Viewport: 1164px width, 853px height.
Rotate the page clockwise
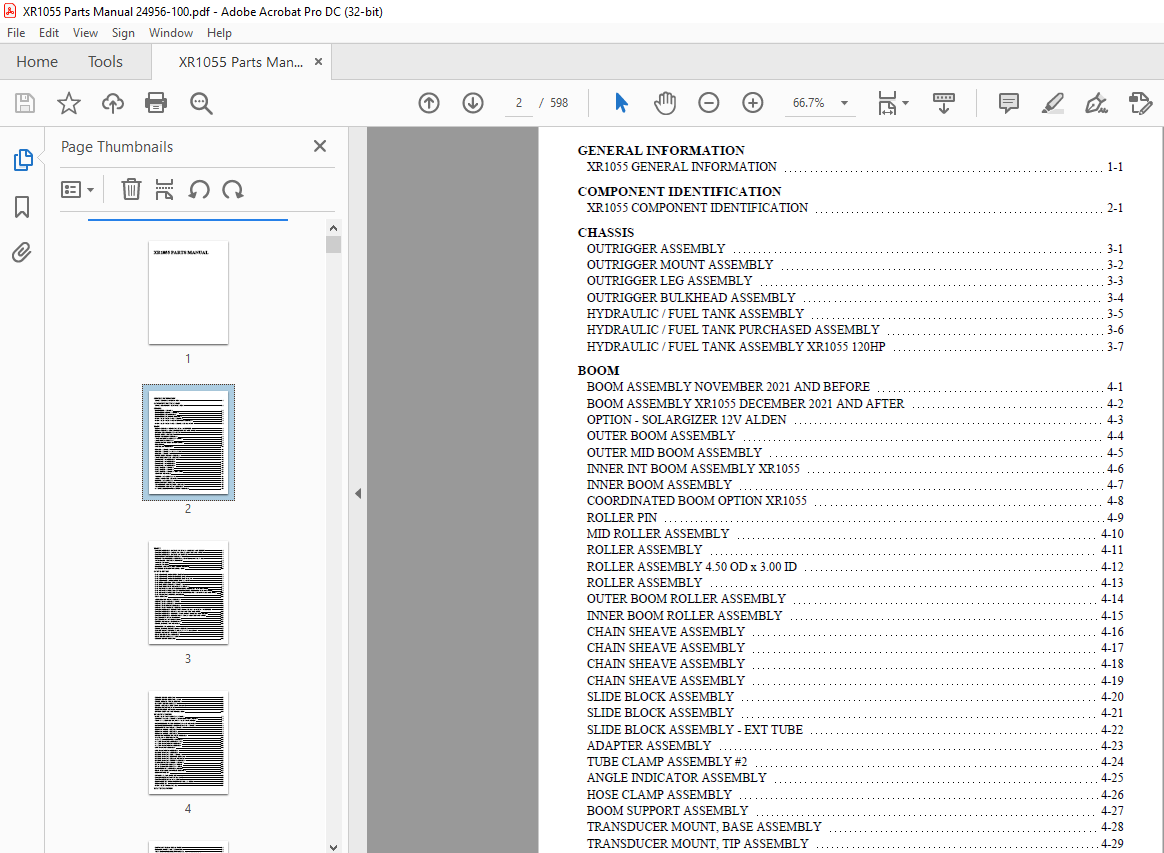click(232, 189)
